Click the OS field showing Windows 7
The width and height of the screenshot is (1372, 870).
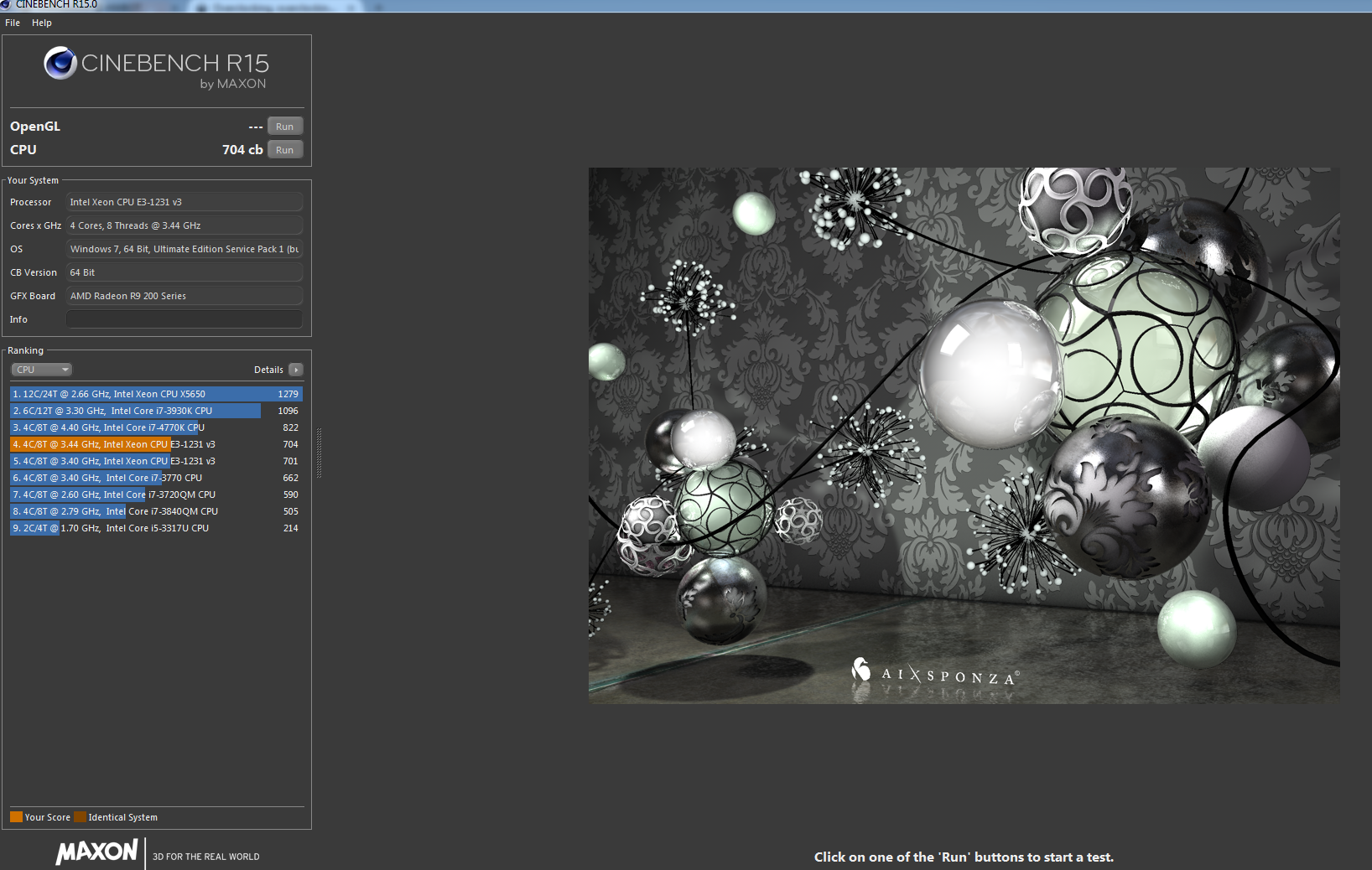[x=184, y=249]
